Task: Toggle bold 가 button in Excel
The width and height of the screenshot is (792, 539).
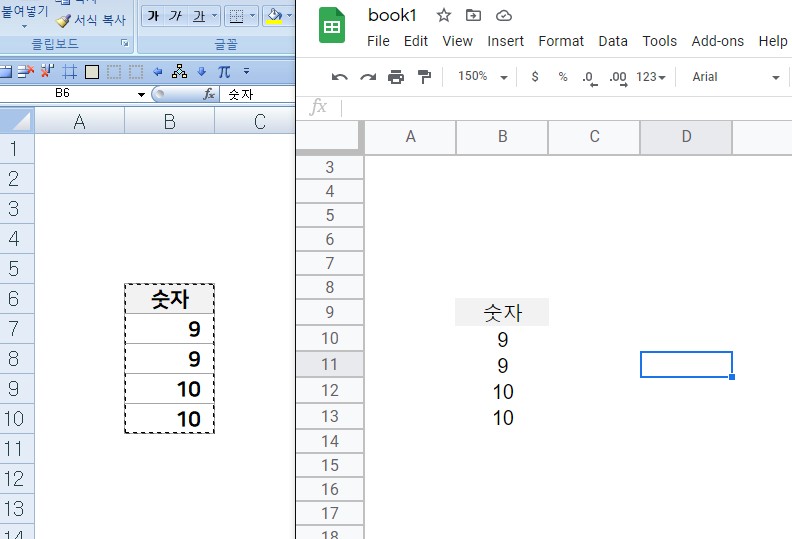Action: click(153, 16)
